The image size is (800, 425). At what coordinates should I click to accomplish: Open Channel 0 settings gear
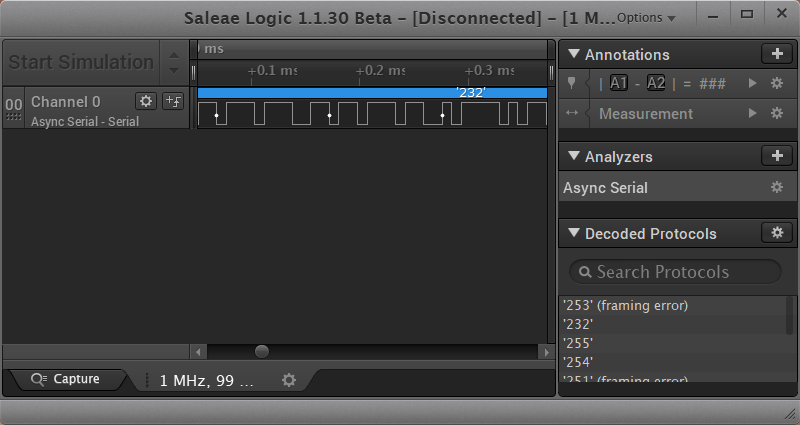[x=146, y=101]
